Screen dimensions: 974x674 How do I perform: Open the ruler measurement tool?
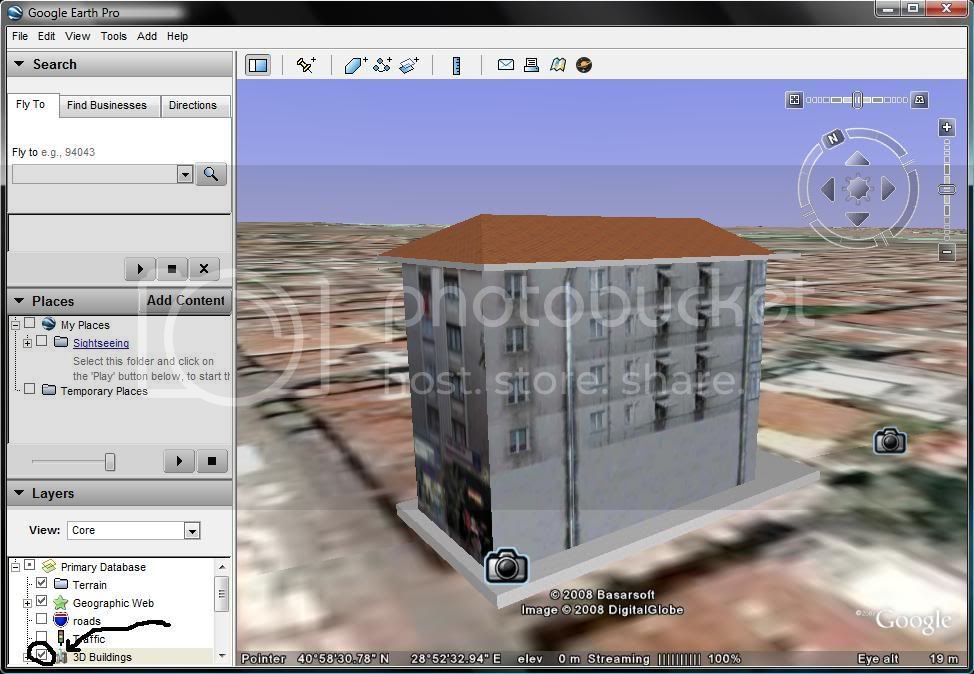pyautogui.click(x=457, y=65)
